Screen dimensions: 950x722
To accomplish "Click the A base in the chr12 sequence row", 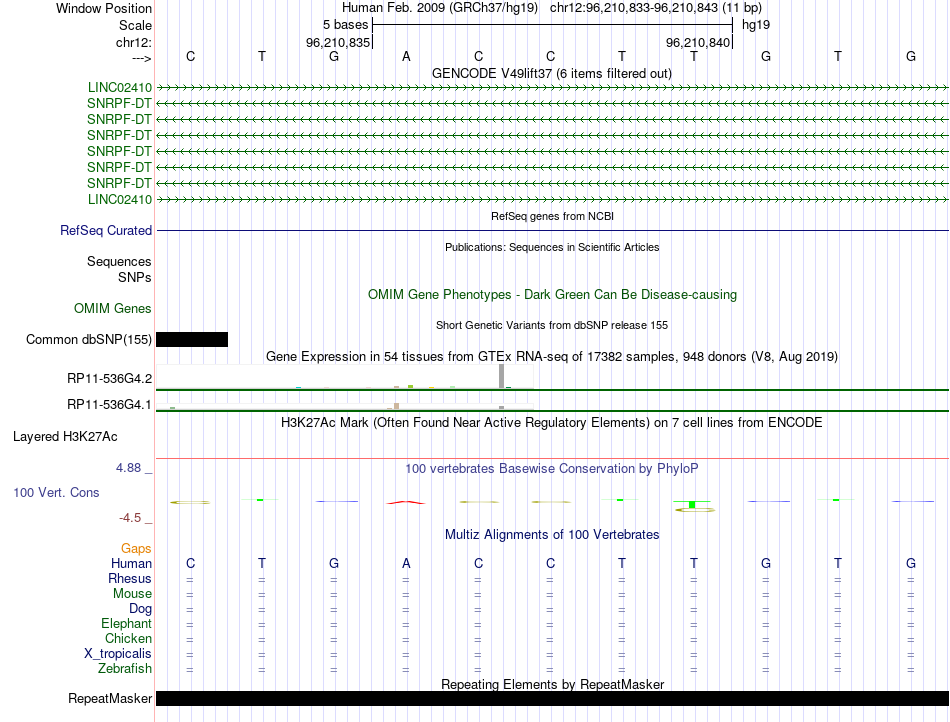I will coord(406,56).
